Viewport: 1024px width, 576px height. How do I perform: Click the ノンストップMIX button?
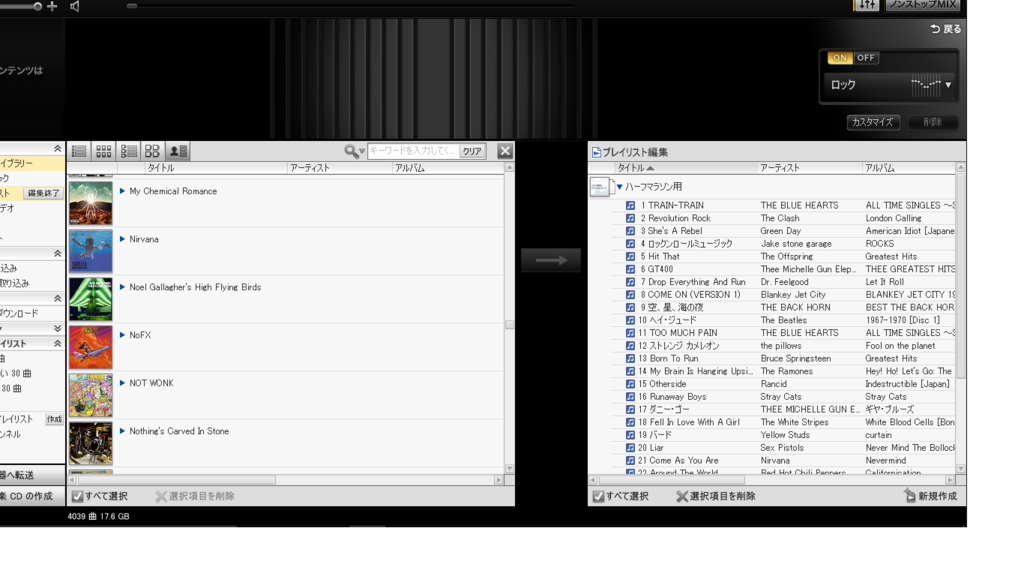pyautogui.click(x=922, y=5)
